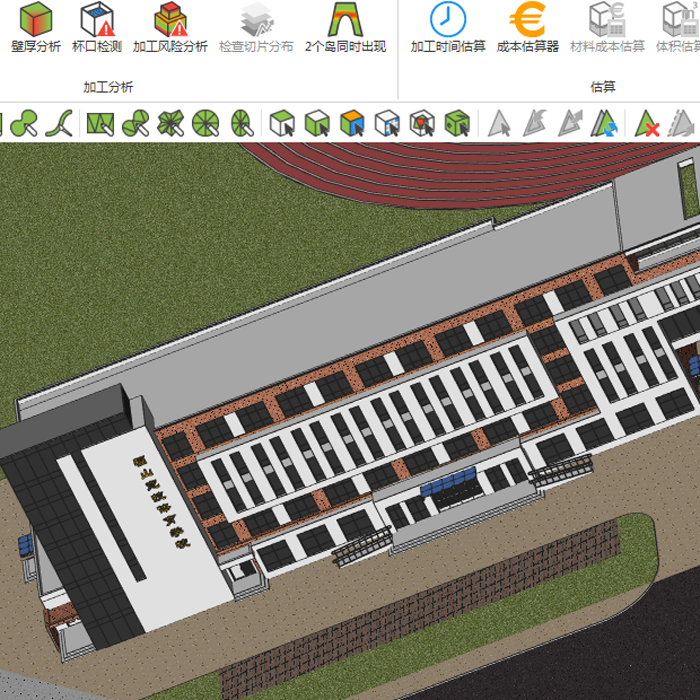Select cube tool with green top face
The image size is (700, 700).
pyautogui.click(x=283, y=123)
